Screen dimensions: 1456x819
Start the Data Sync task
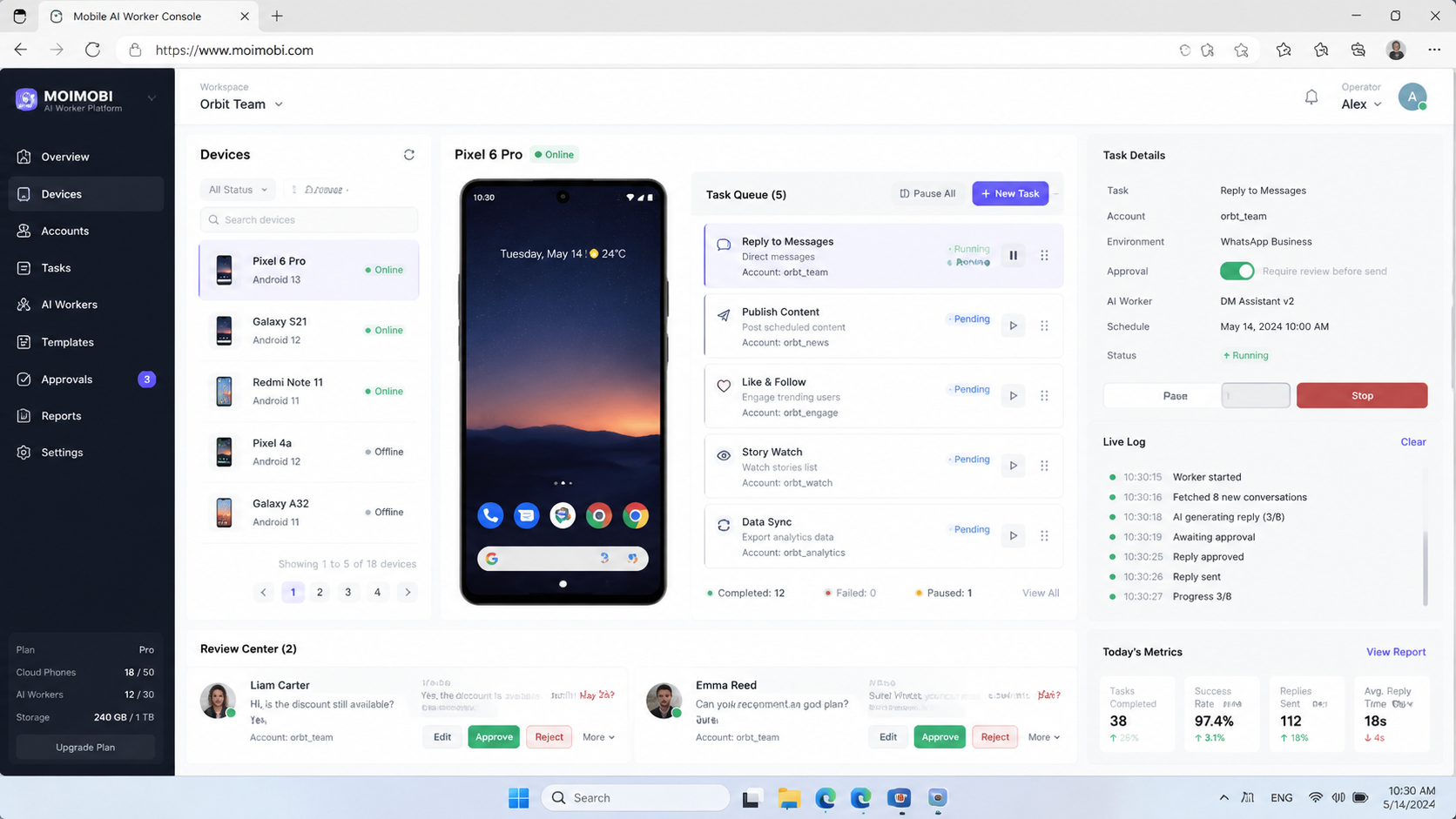click(x=1013, y=536)
